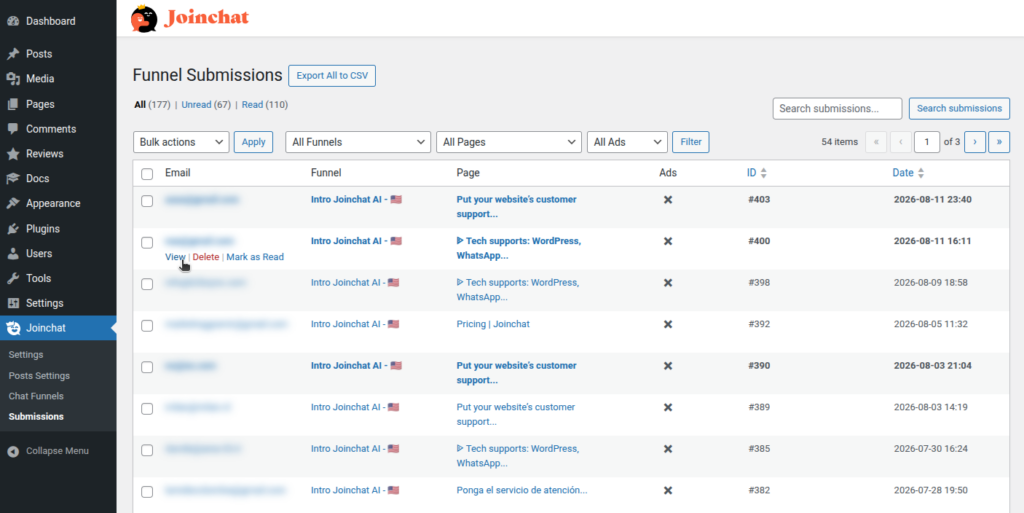Show only Read submissions

[x=252, y=104]
